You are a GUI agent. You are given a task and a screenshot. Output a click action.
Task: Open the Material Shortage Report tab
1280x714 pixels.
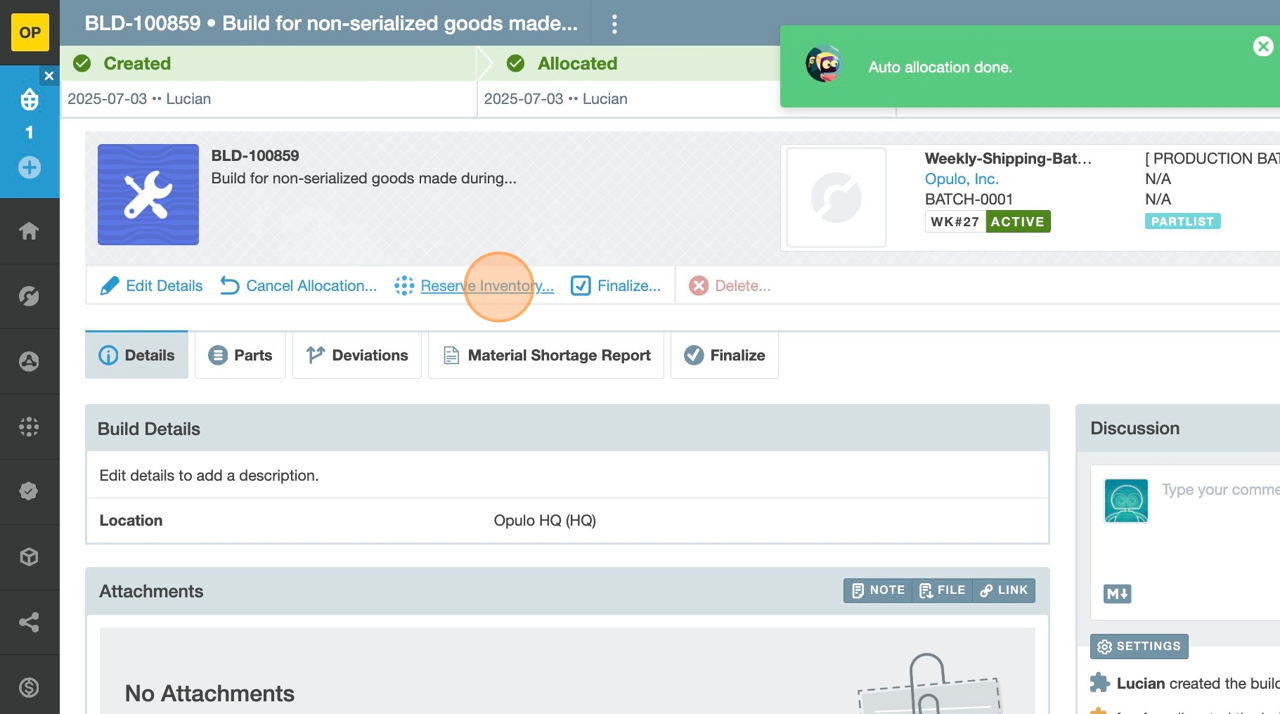(546, 355)
